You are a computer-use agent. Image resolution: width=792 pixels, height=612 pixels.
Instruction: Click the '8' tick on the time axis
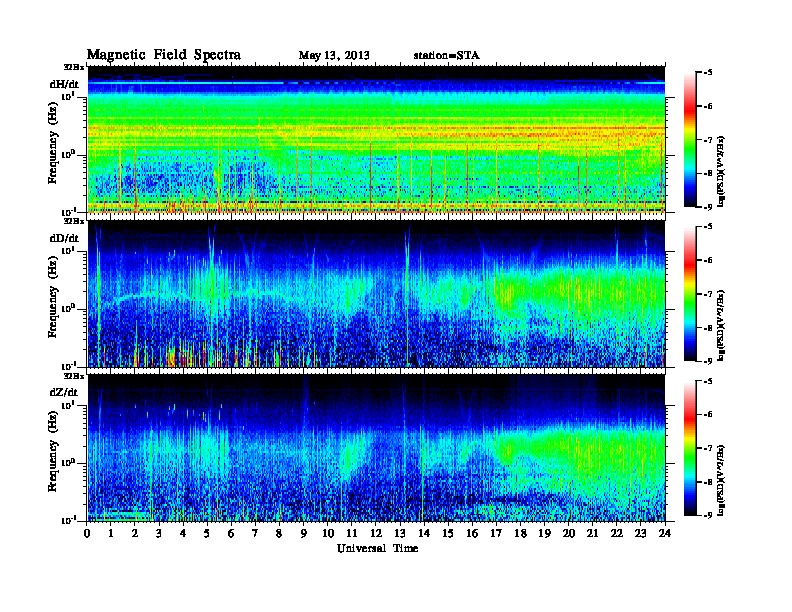coord(279,534)
